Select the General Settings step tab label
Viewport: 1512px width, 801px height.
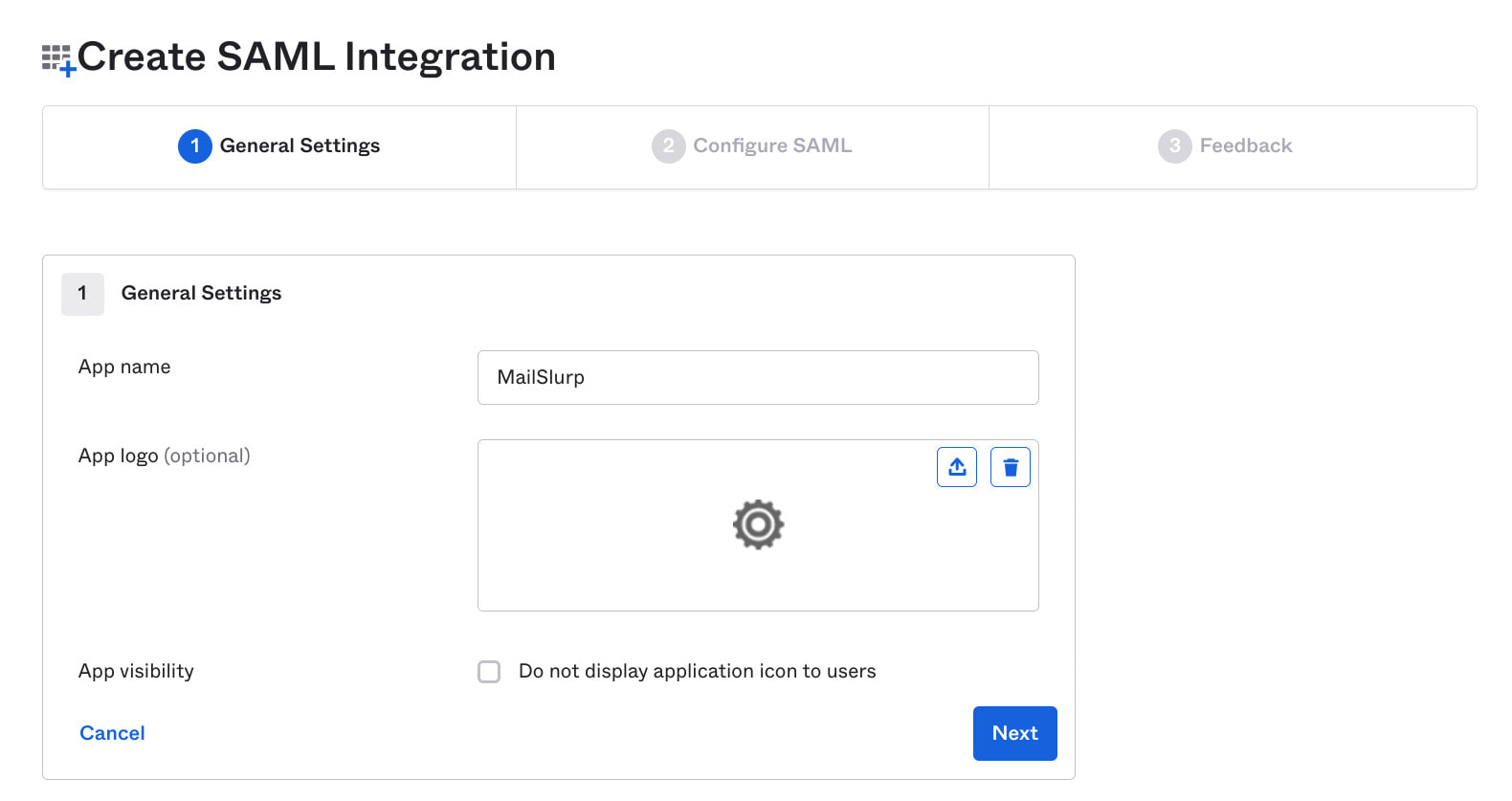click(x=300, y=146)
